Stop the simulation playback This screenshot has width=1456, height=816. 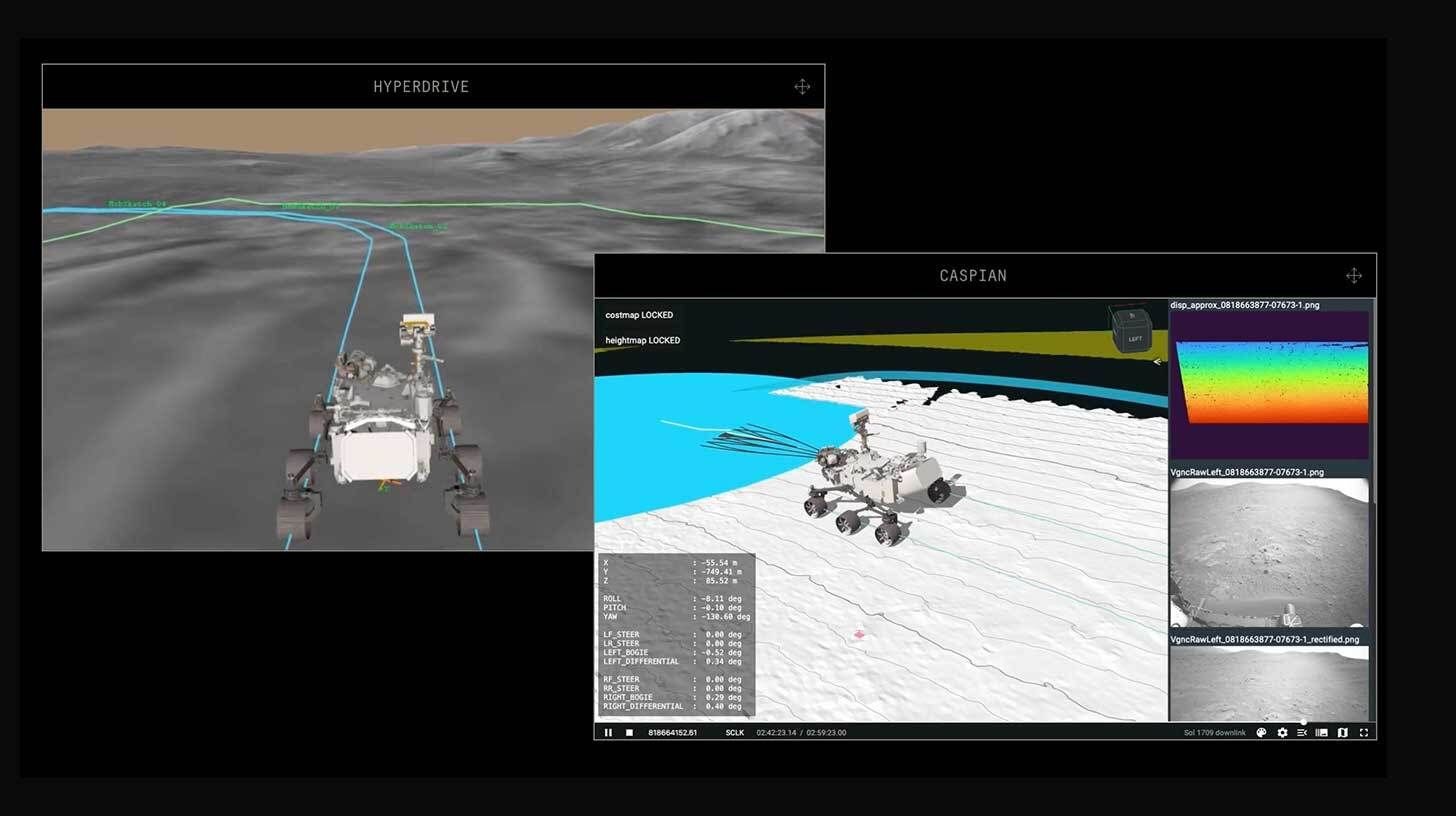point(630,732)
